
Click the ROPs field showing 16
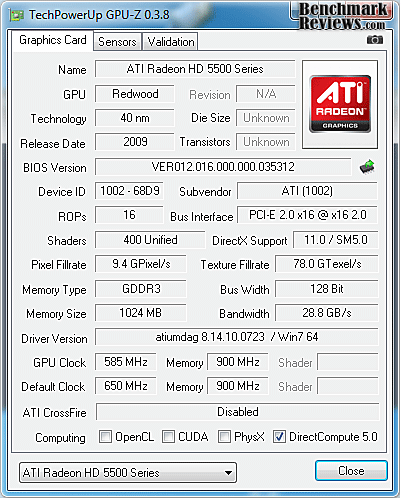129,215
